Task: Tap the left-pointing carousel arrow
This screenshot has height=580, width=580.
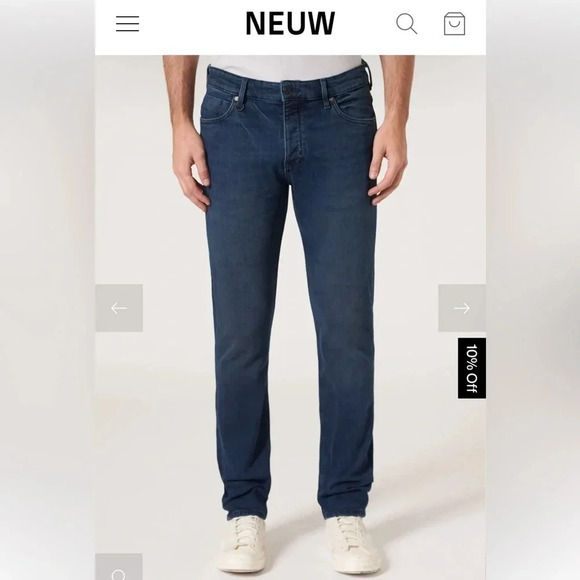Action: point(119,308)
